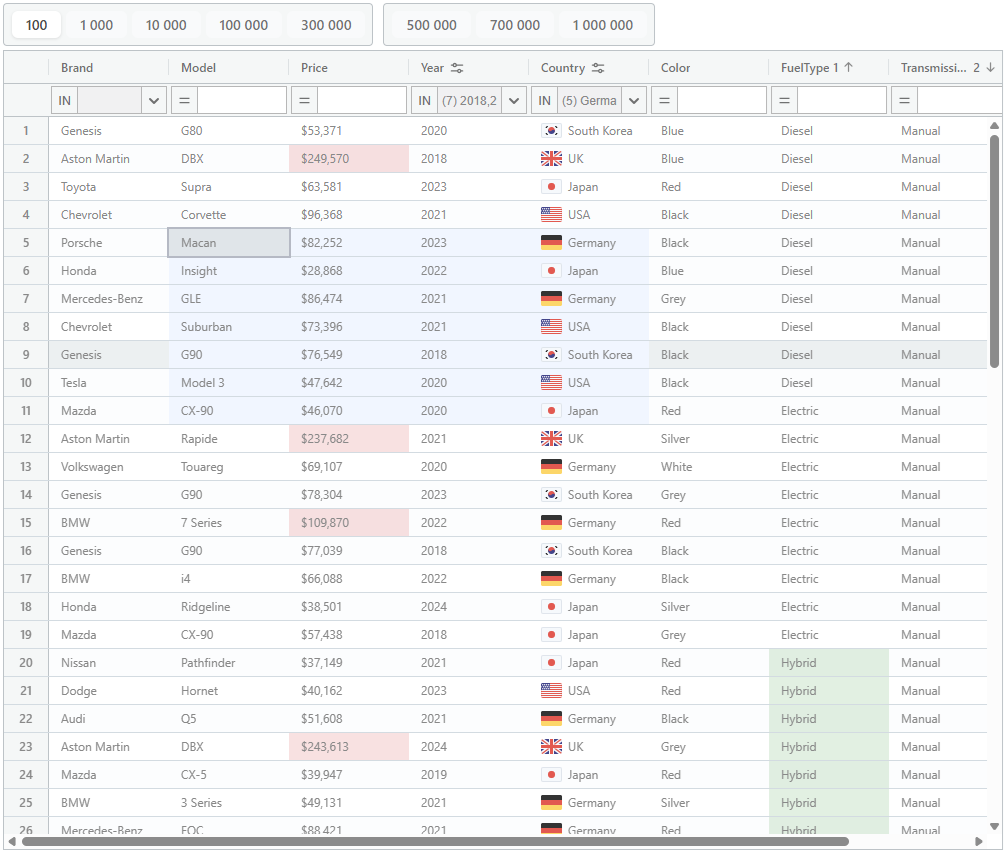The image size is (1004, 850).
Task: Click the Corvette model cell
Action: tap(229, 215)
